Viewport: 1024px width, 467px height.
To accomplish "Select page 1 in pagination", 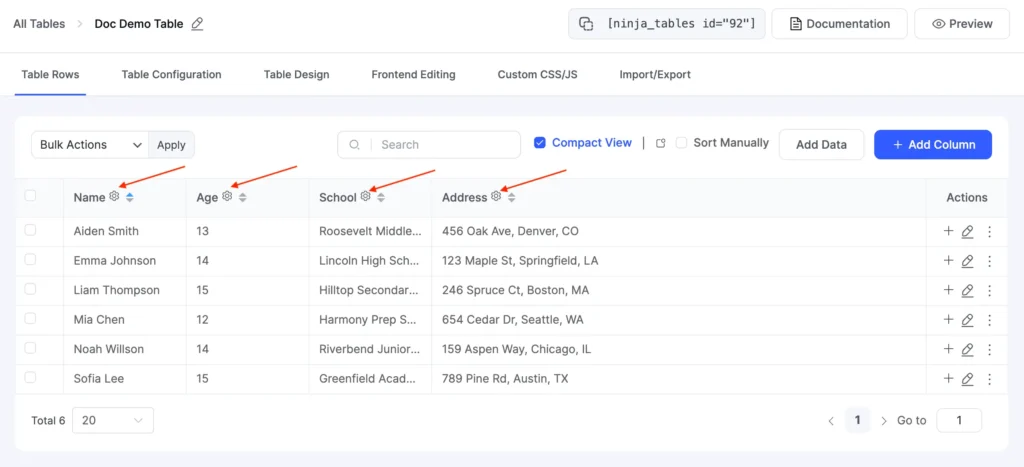I will [x=857, y=421].
